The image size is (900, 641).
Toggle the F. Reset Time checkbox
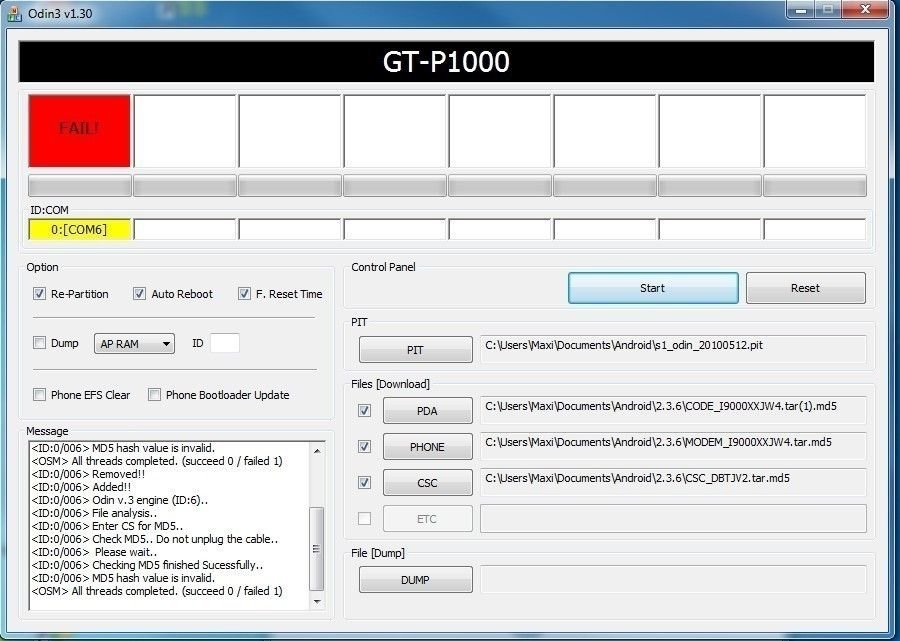click(x=244, y=294)
